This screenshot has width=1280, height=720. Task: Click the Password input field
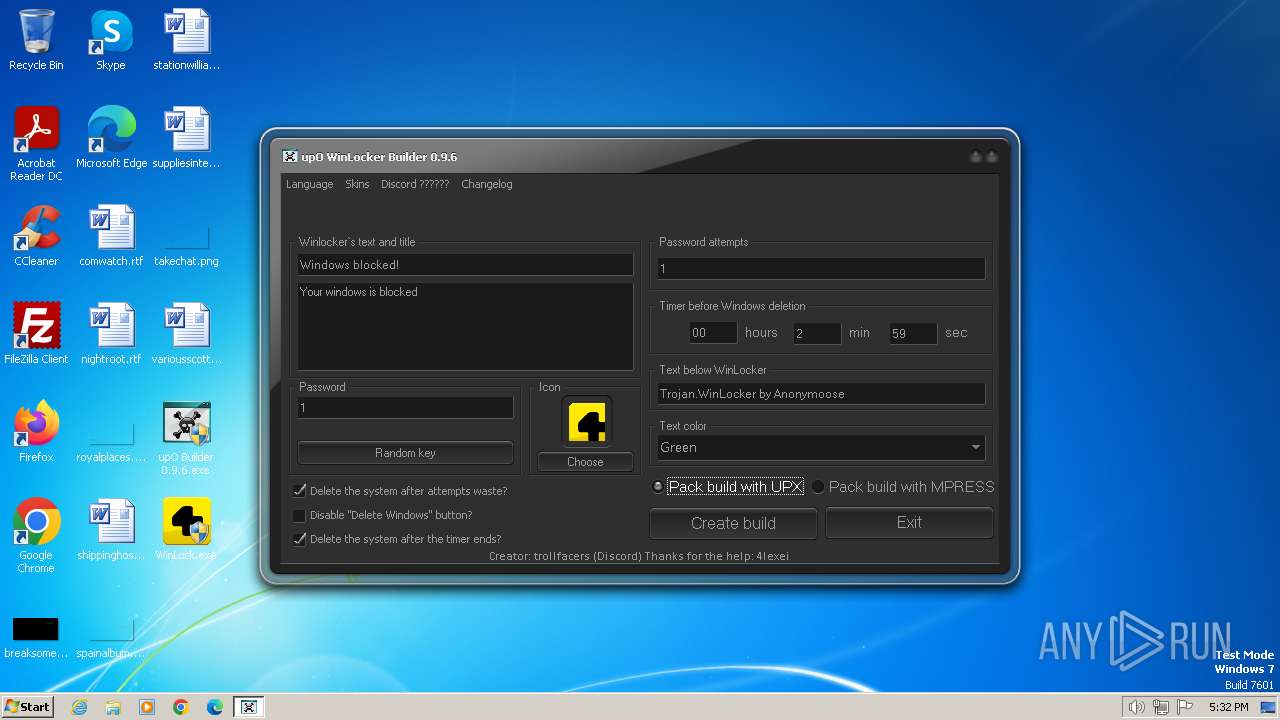pyautogui.click(x=405, y=408)
